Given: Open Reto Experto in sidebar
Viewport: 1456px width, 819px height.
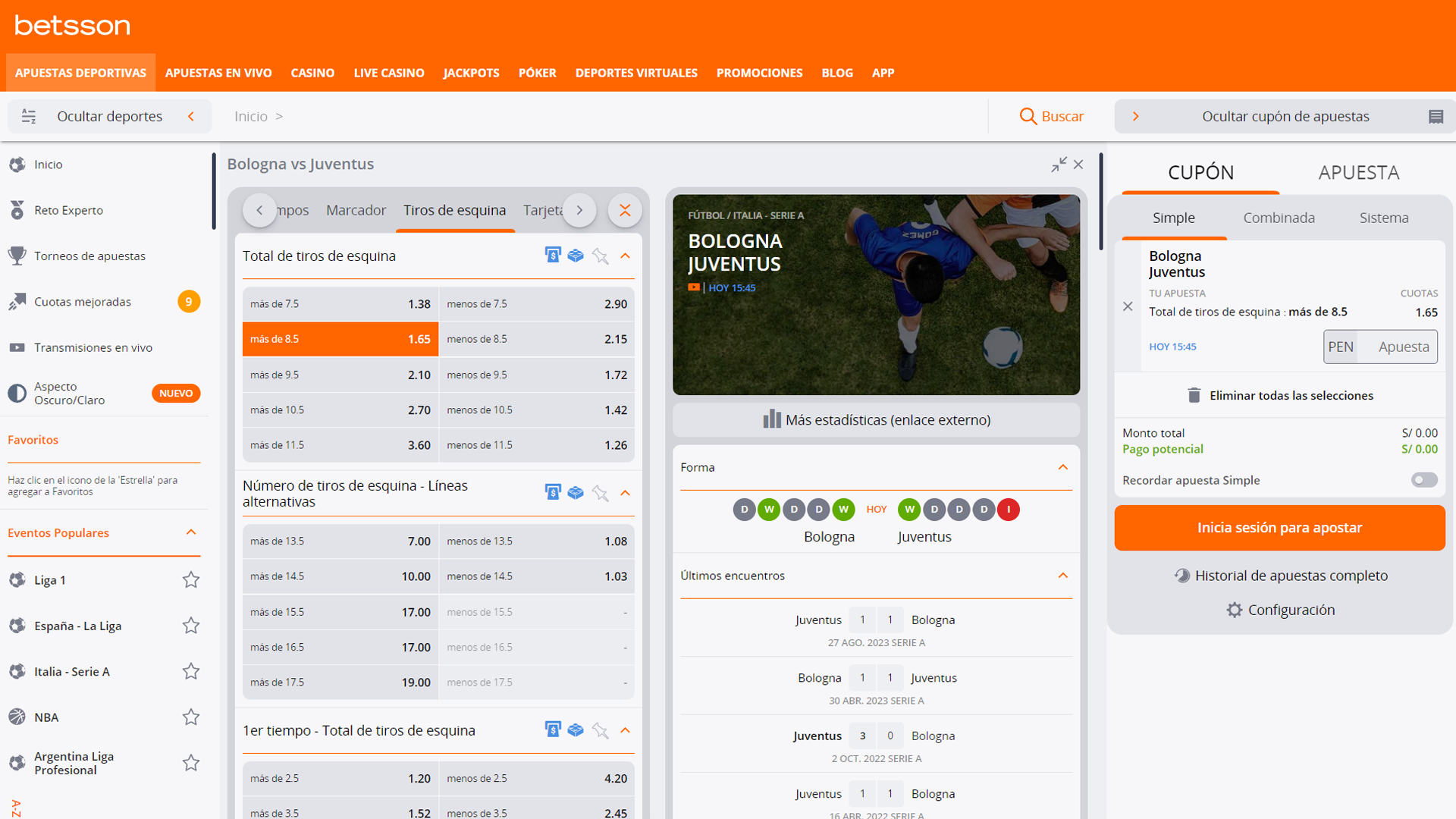Looking at the screenshot, I should 68,210.
